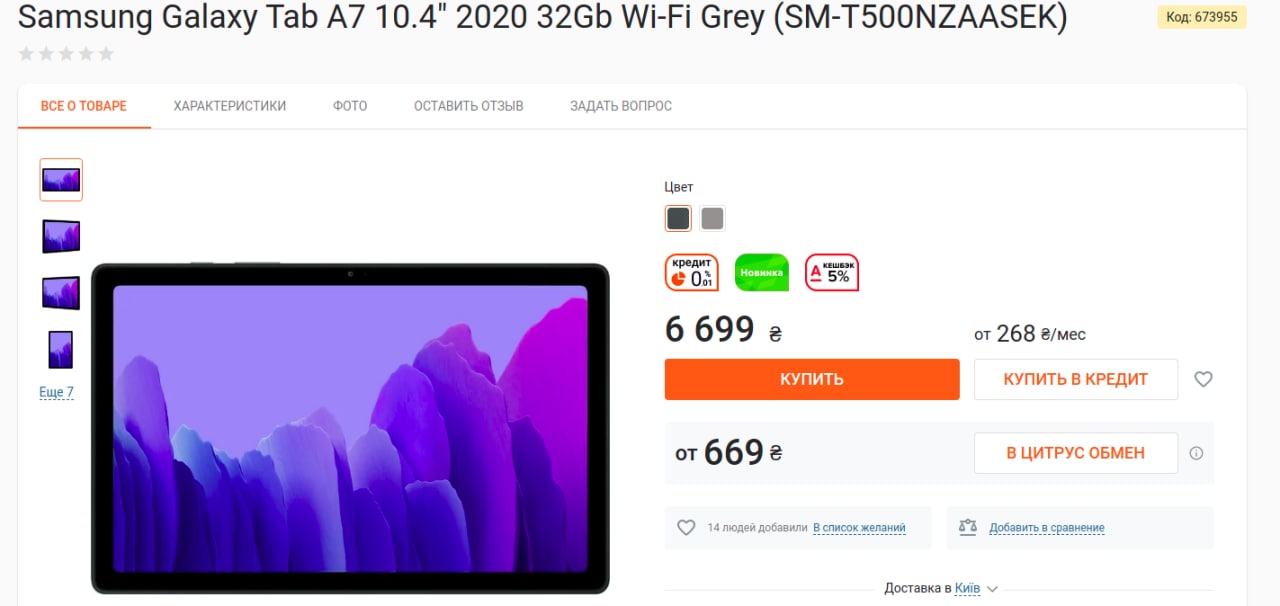Select the second tablet thumbnail image
Viewport: 1280px width, 606px height.
pyautogui.click(x=61, y=236)
